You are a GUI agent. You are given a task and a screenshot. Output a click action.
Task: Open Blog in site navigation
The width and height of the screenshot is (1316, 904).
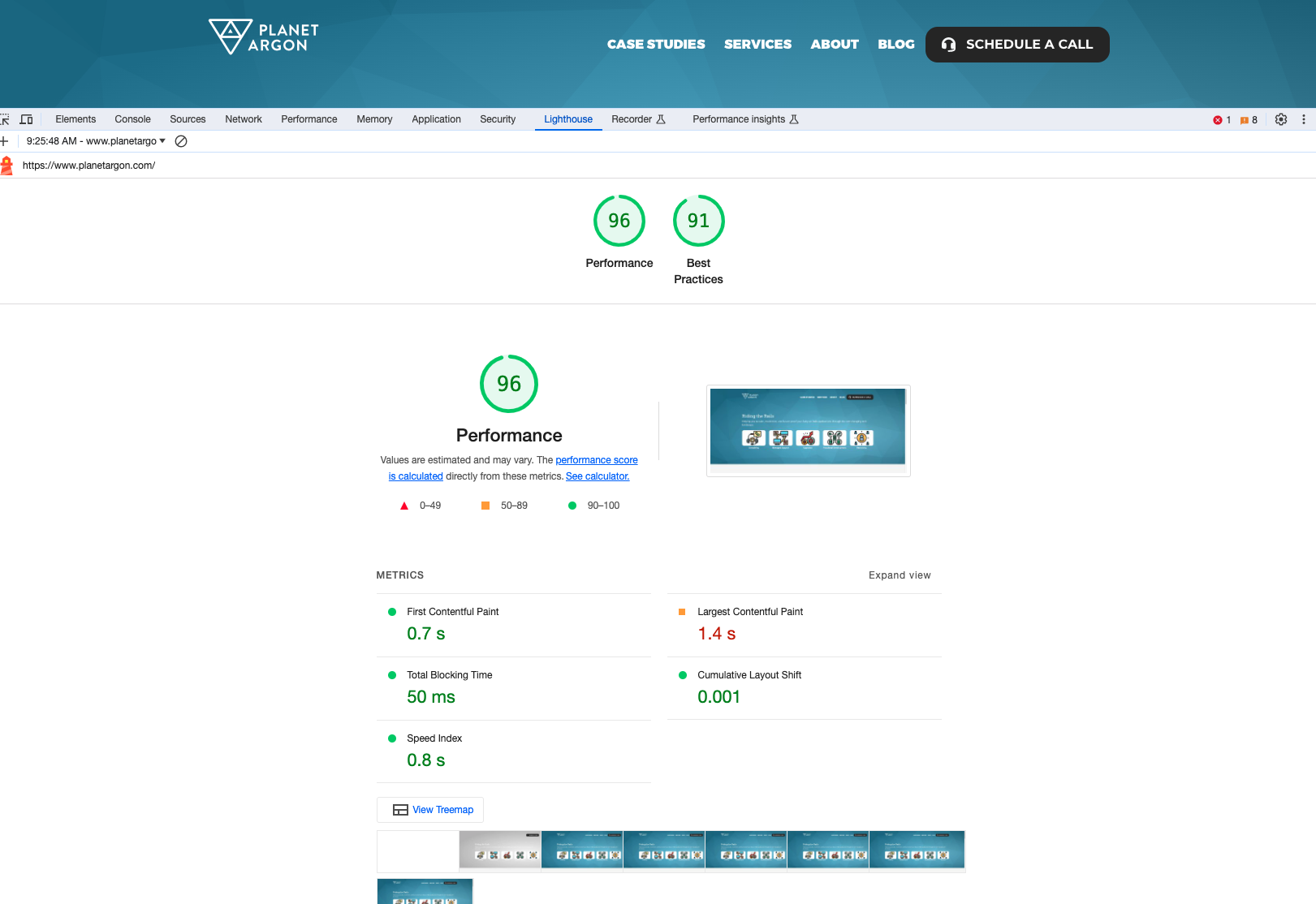pos(896,45)
